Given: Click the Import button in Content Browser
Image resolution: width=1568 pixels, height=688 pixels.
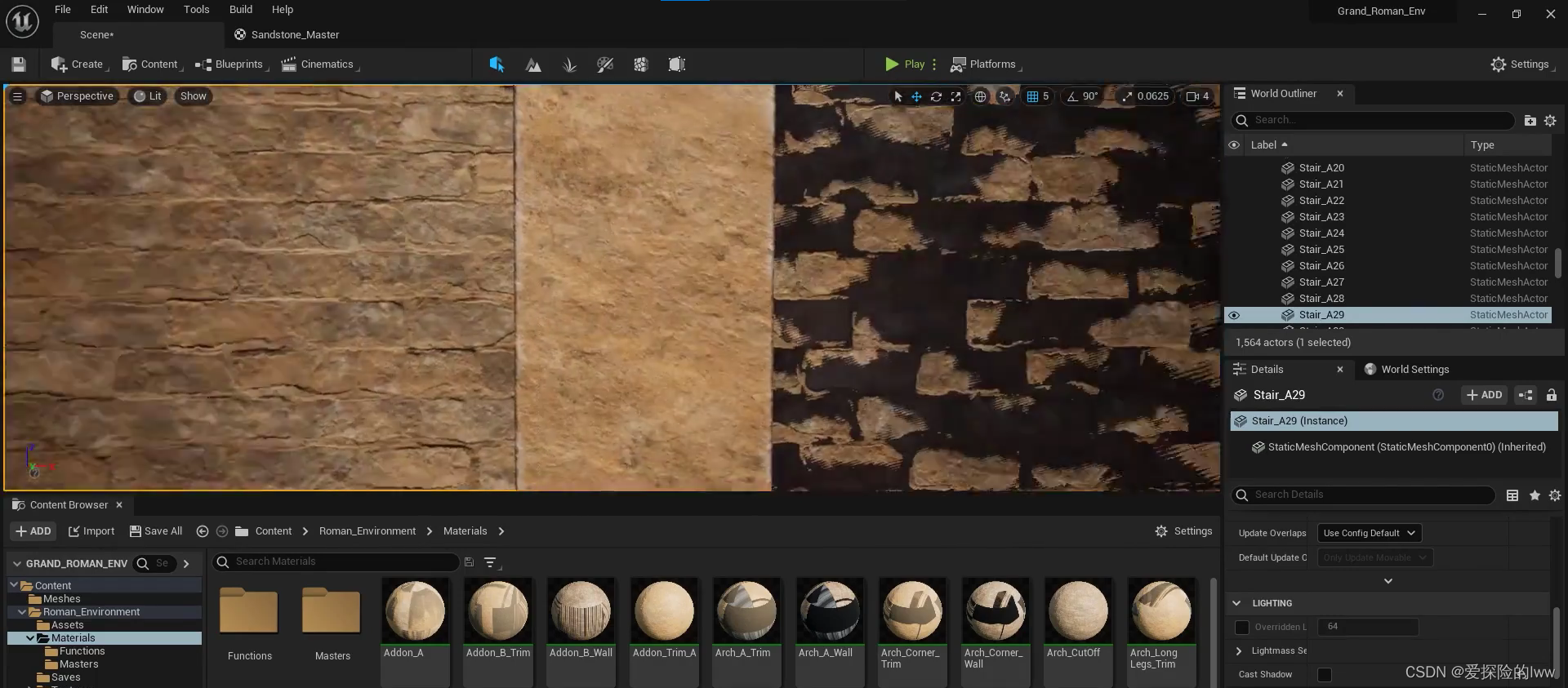Looking at the screenshot, I should (x=91, y=531).
